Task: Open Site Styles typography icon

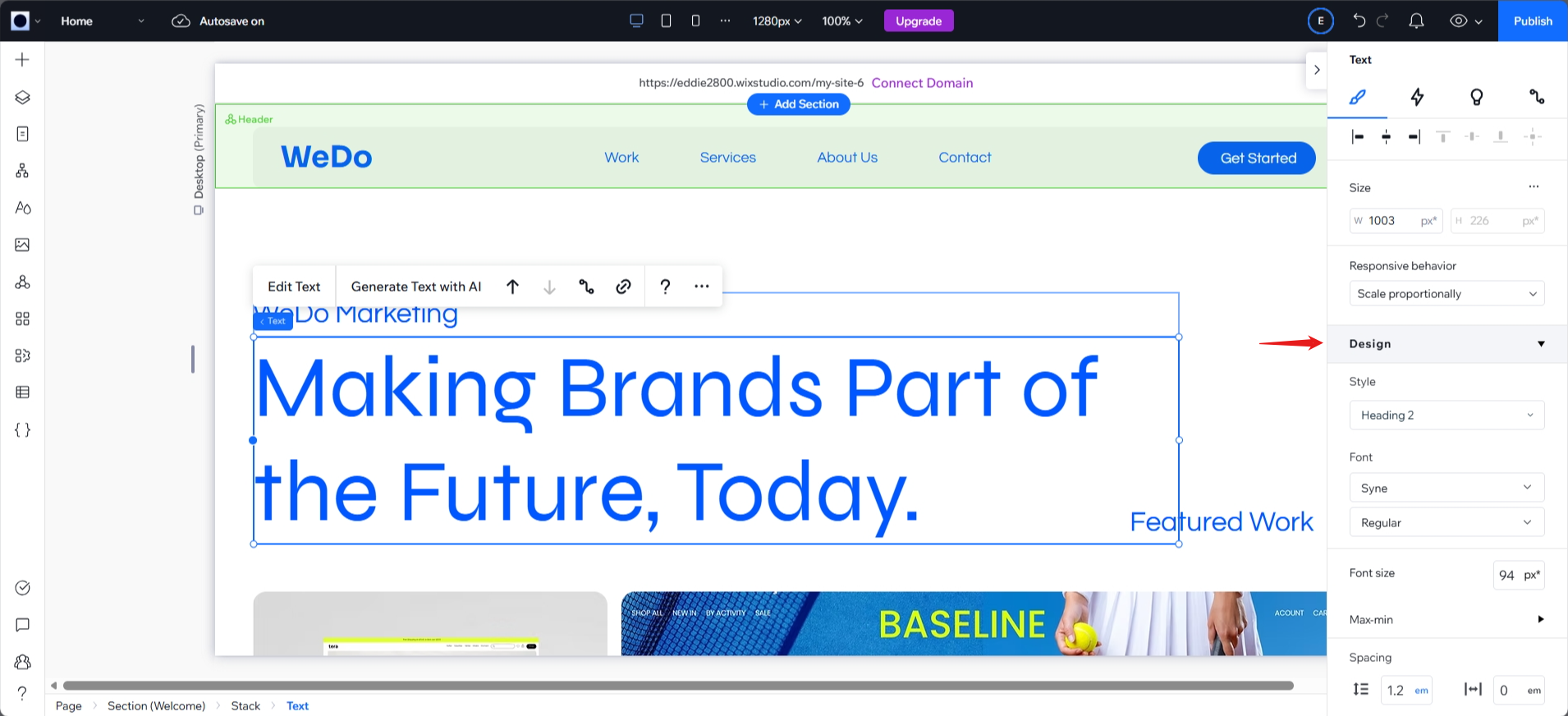Action: click(22, 208)
